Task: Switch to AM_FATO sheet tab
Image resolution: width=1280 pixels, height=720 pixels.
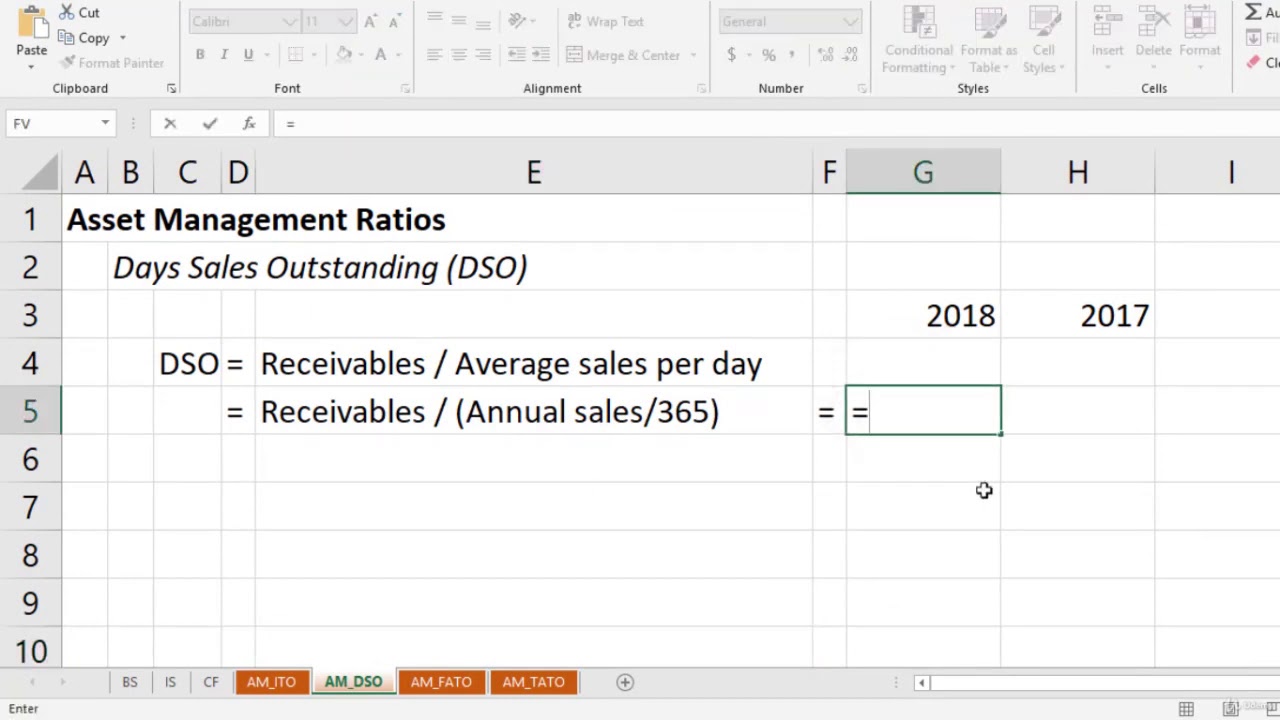Action: click(x=441, y=682)
